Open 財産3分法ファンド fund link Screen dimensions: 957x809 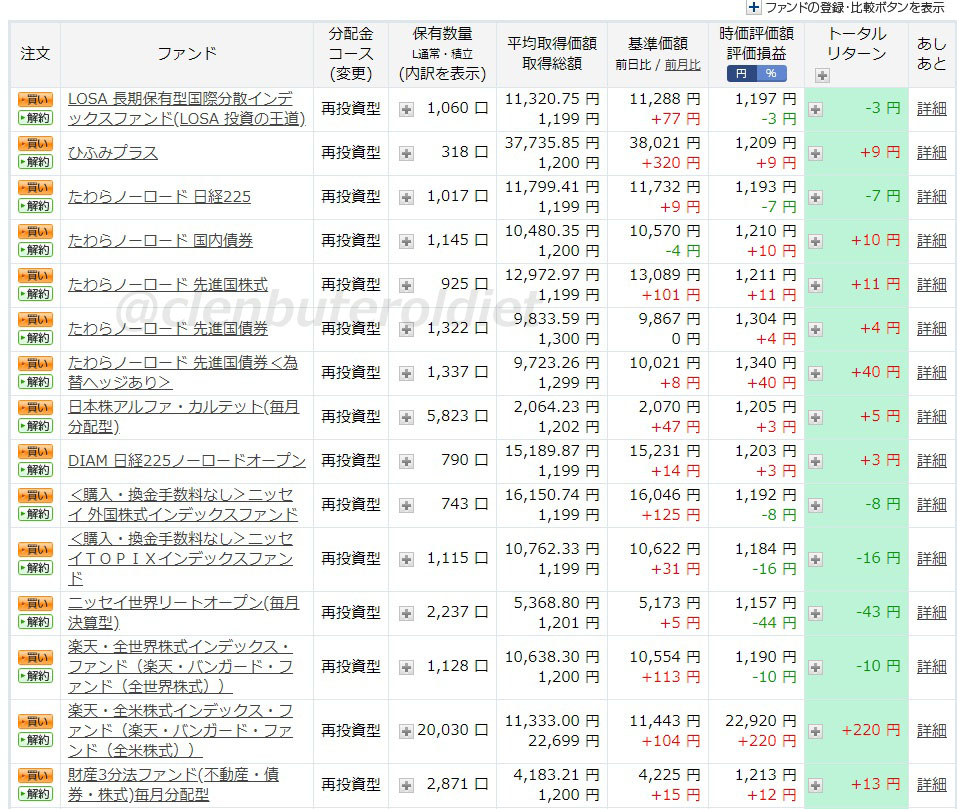173,785
